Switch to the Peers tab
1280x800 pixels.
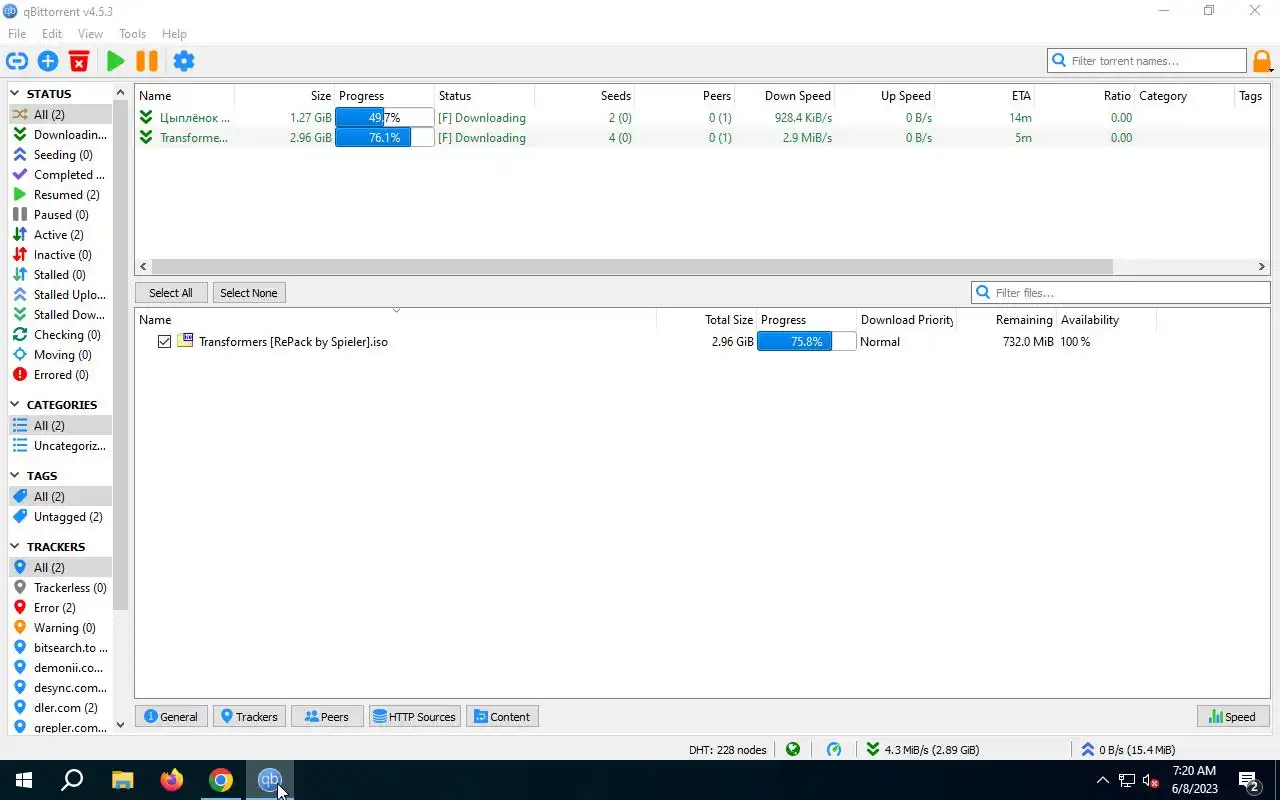327,717
